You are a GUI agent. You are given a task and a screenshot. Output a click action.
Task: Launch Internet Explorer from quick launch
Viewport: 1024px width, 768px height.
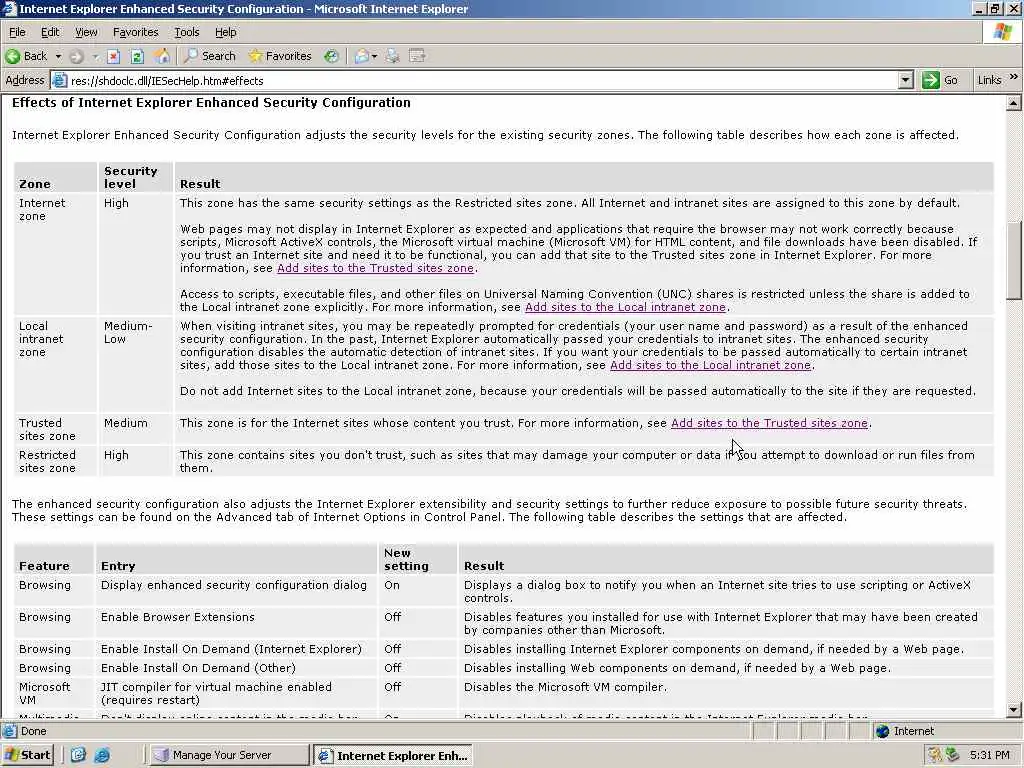point(102,755)
